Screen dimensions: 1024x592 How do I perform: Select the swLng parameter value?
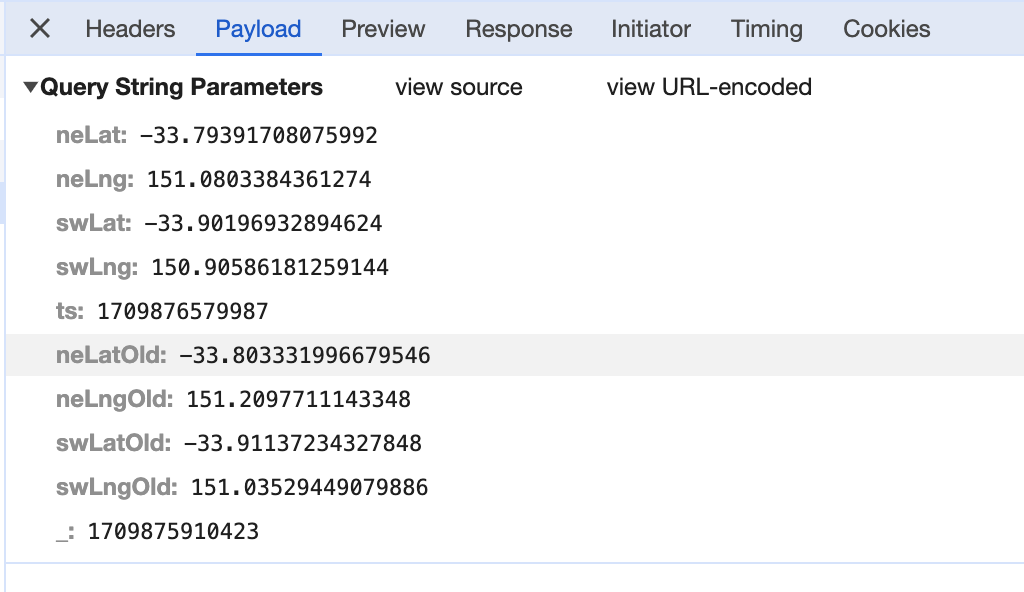pyautogui.click(x=269, y=268)
